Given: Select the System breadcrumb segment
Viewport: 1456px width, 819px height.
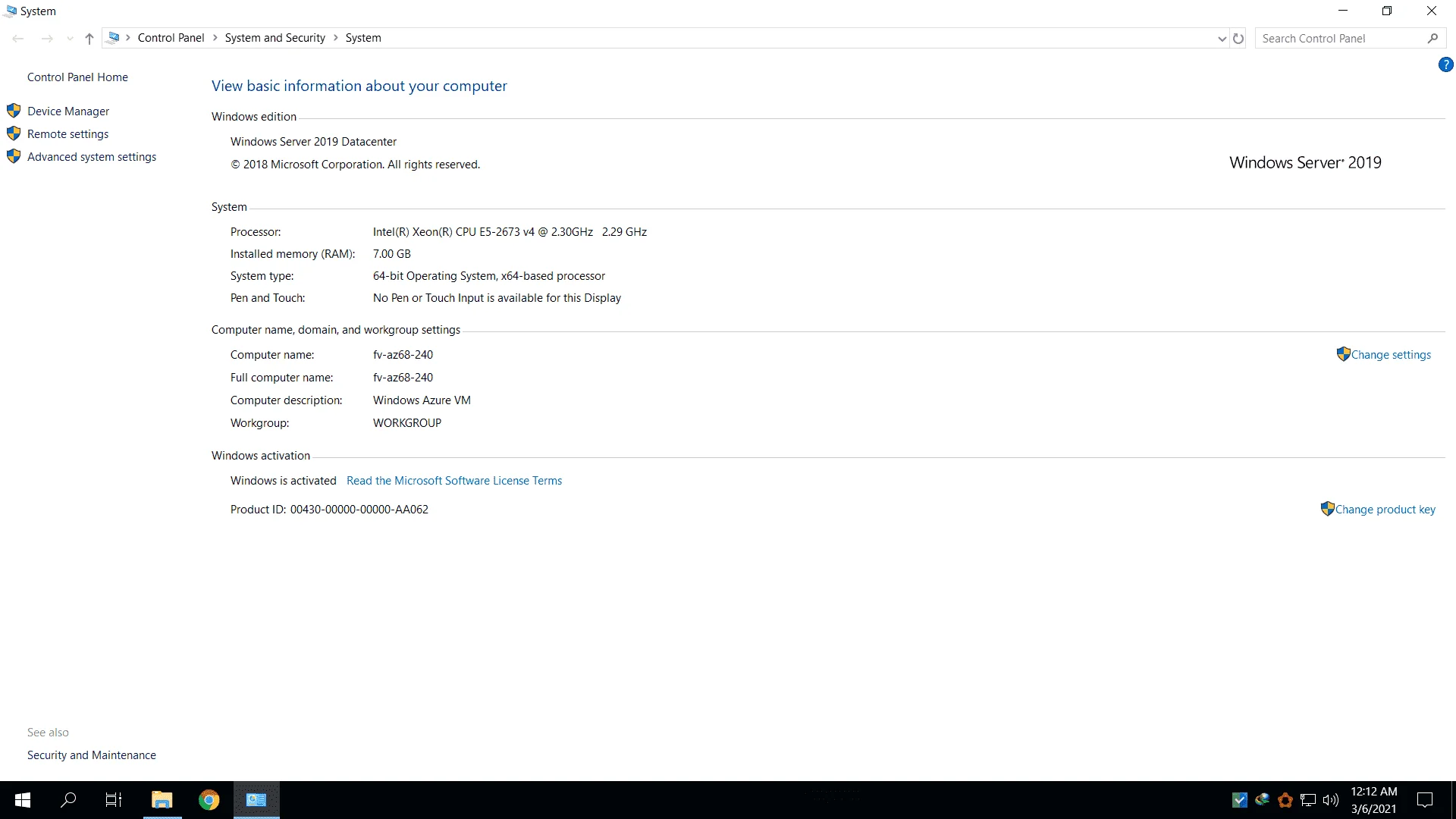Looking at the screenshot, I should coord(363,38).
